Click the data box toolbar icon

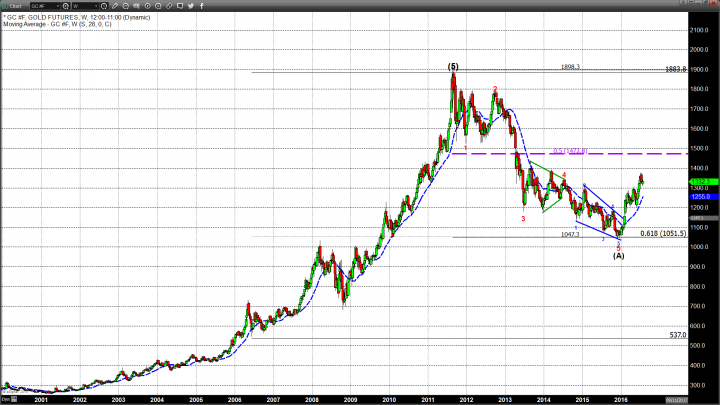[x=136, y=6]
